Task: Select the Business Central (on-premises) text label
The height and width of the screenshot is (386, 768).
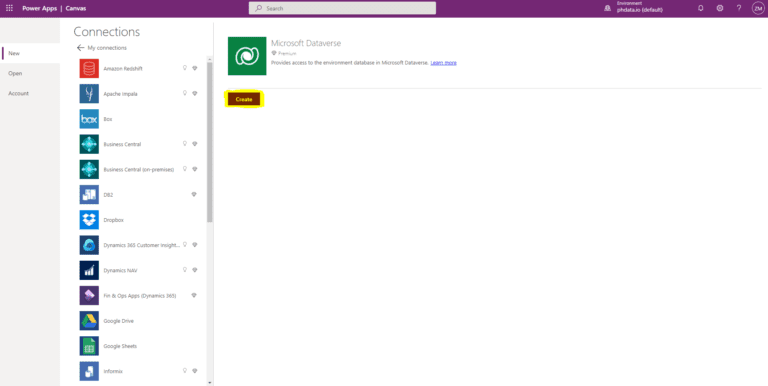Action: [139, 170]
